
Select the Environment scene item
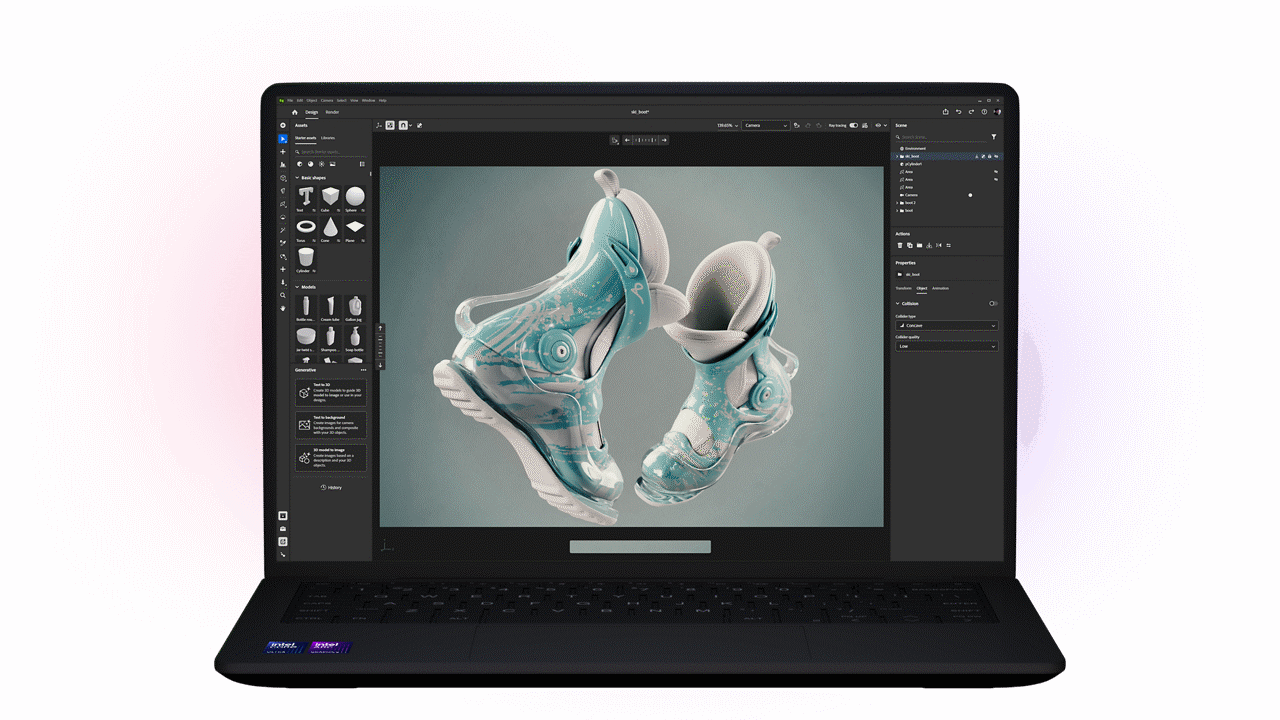coord(915,148)
